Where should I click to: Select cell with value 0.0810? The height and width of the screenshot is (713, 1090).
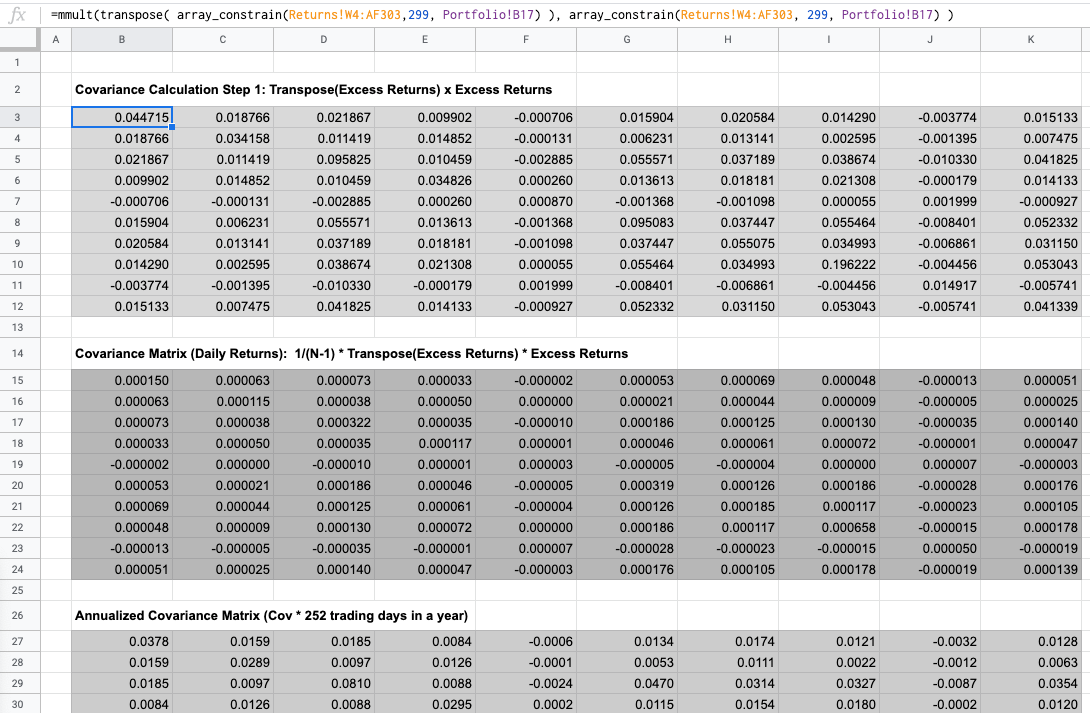[x=324, y=683]
